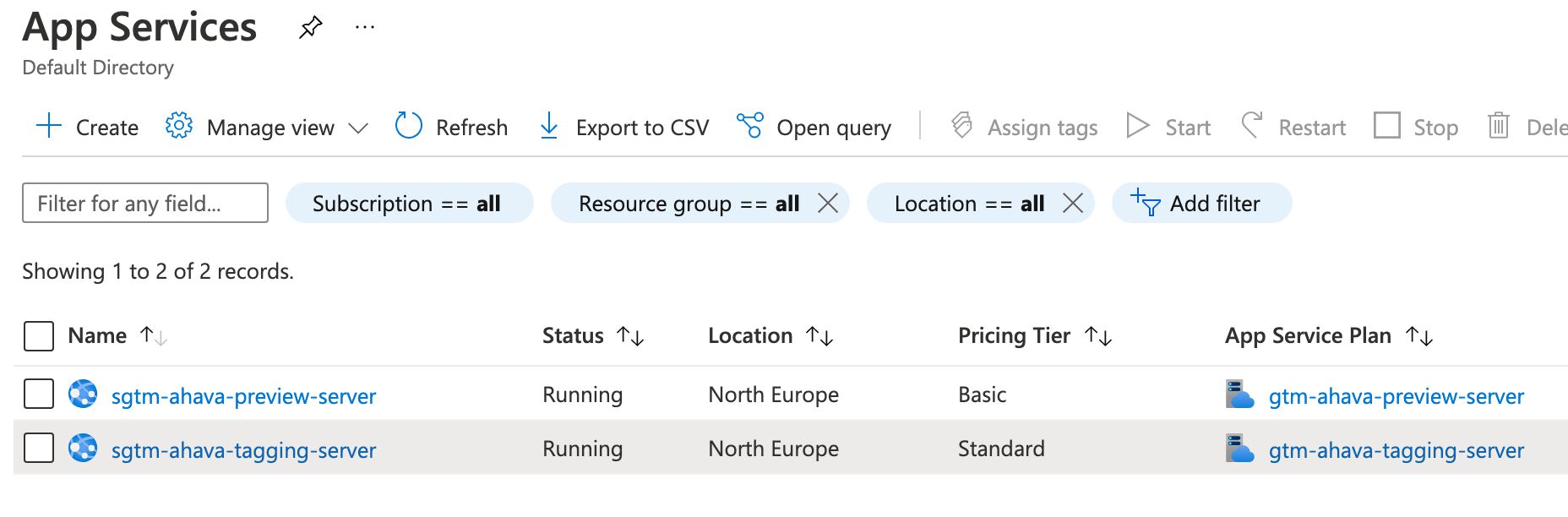
Task: Open the sgtm-ahava-tagging-server app link
Action: point(243,450)
